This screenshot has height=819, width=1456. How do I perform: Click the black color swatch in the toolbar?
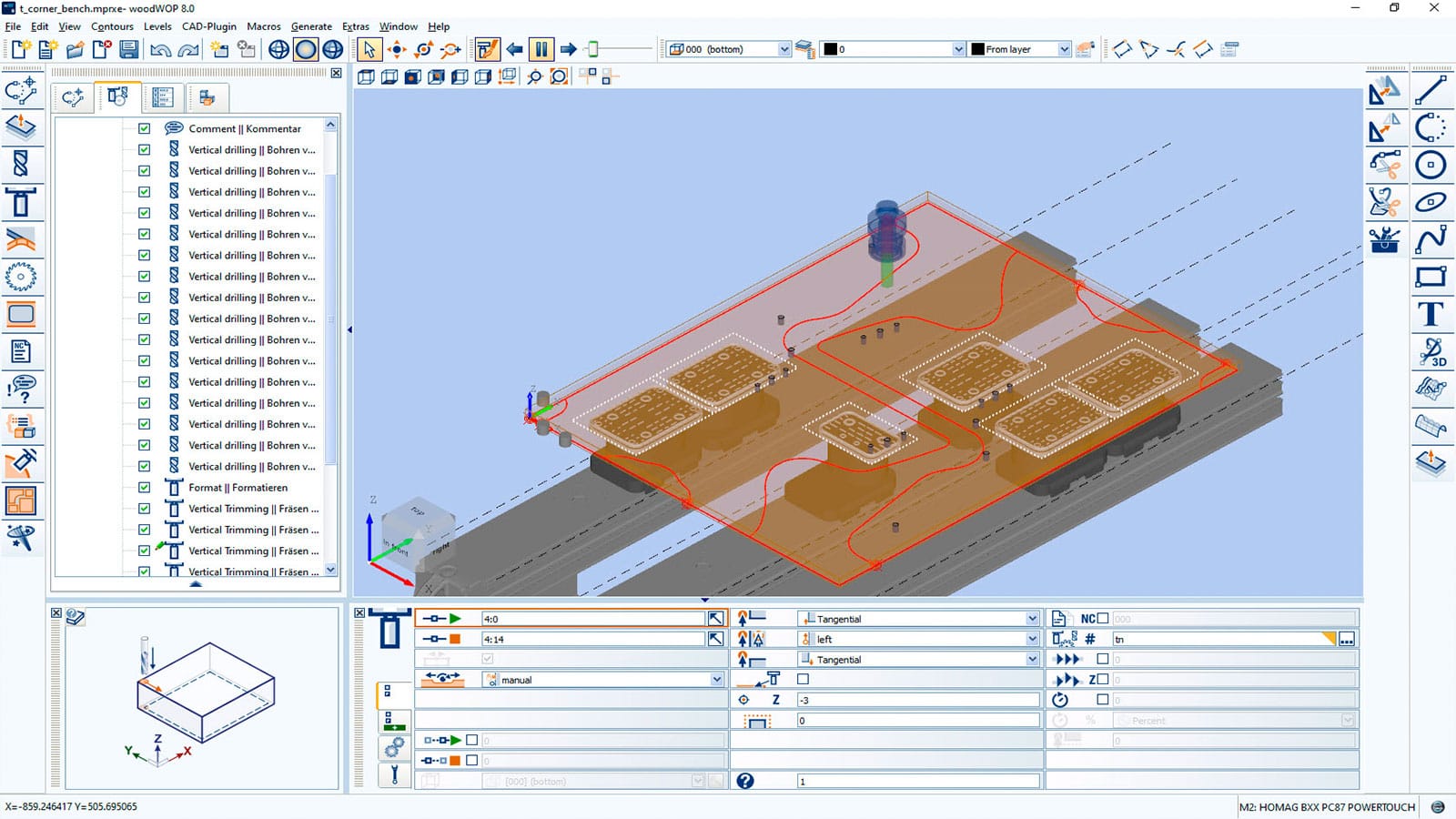point(832,49)
